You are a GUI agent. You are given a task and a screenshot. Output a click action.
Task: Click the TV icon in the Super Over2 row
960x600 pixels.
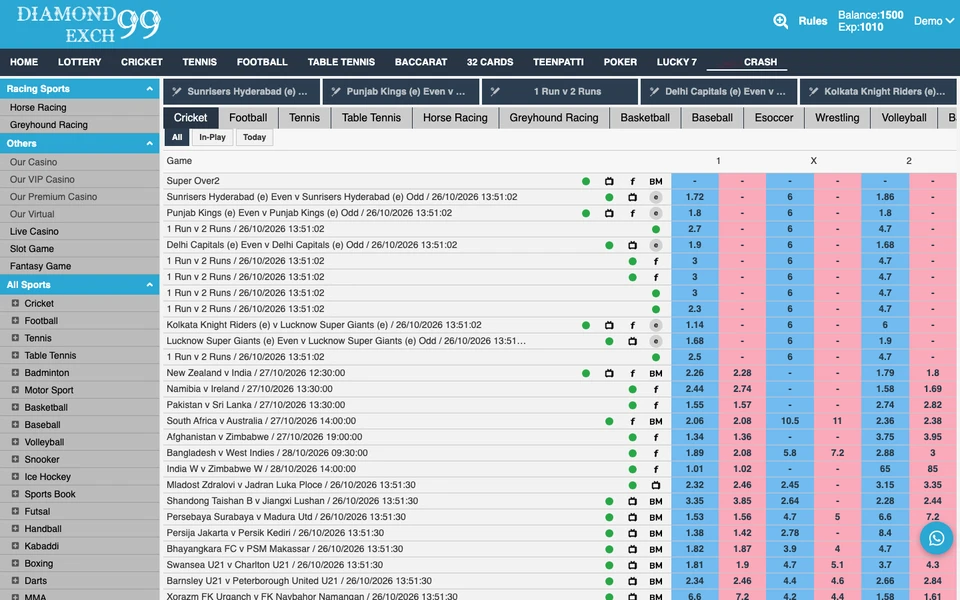pyautogui.click(x=609, y=181)
